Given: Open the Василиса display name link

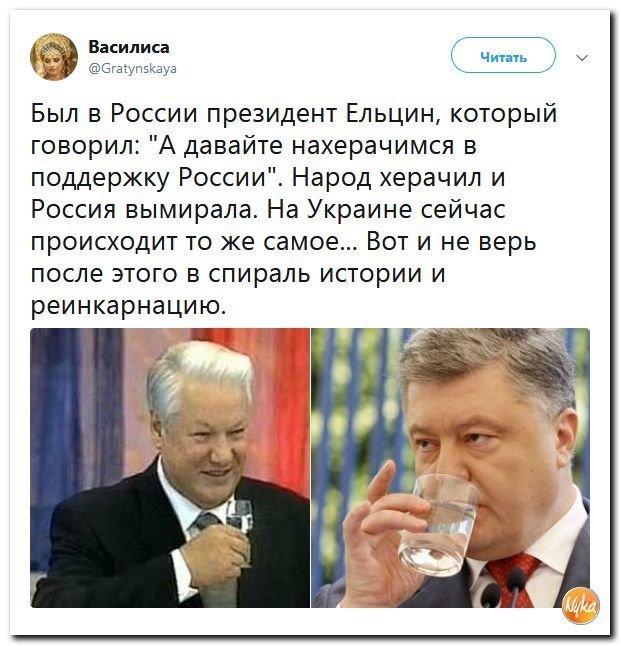Looking at the screenshot, I should tap(129, 47).
